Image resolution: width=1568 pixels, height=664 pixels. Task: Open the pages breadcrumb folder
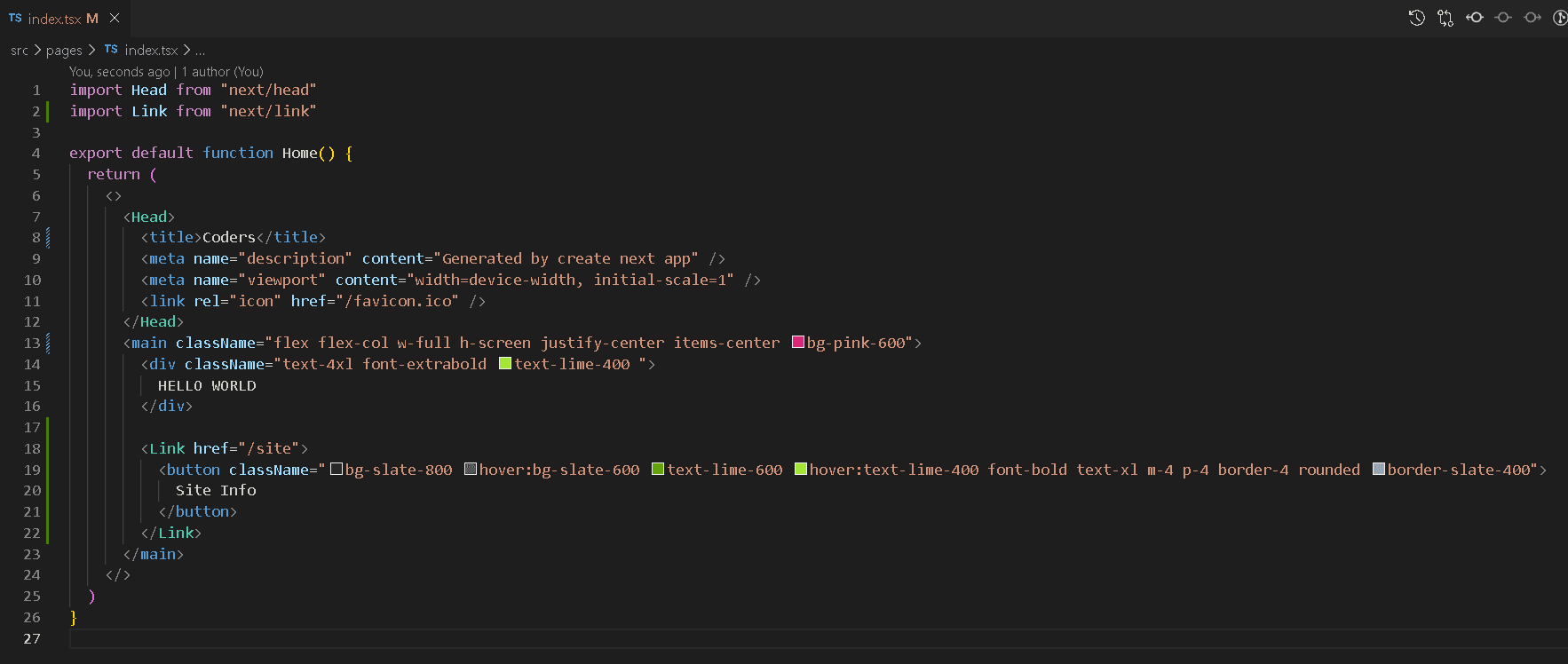point(64,51)
